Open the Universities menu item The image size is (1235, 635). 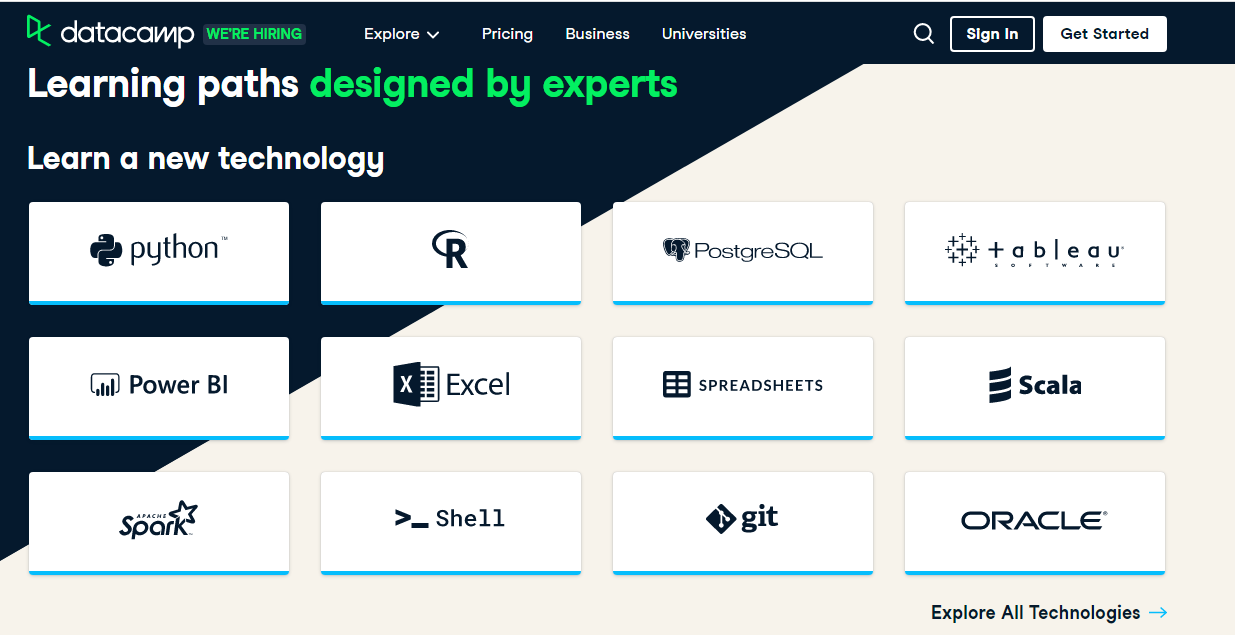pyautogui.click(x=704, y=34)
